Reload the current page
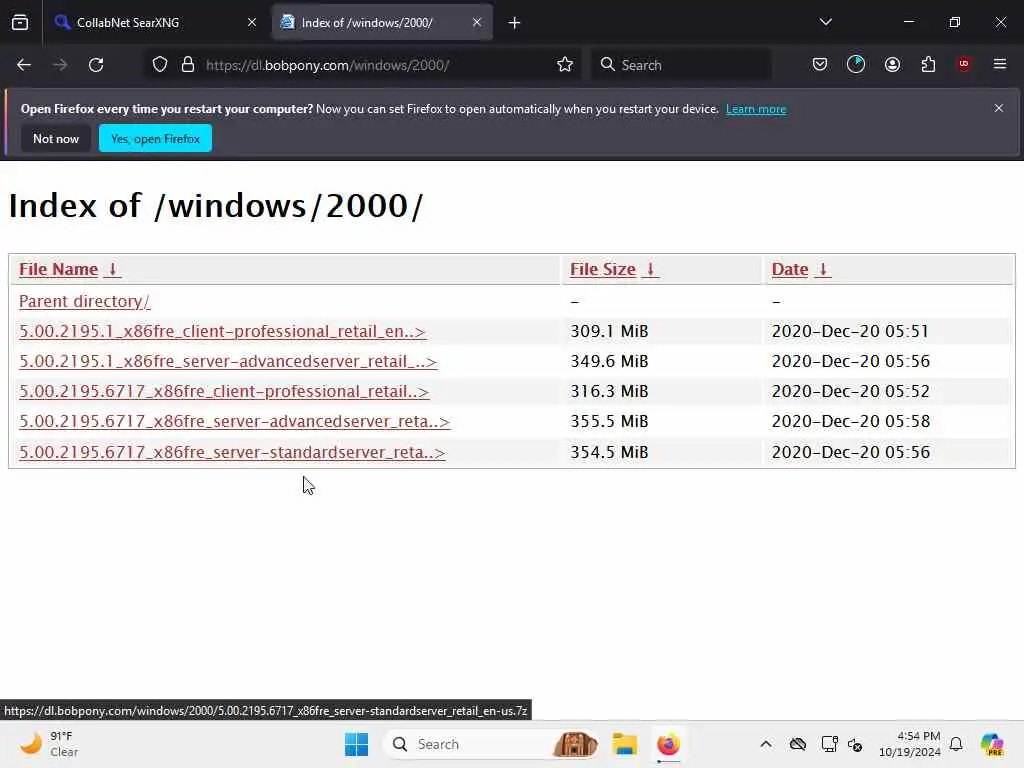Image resolution: width=1024 pixels, height=768 pixels. (96, 65)
